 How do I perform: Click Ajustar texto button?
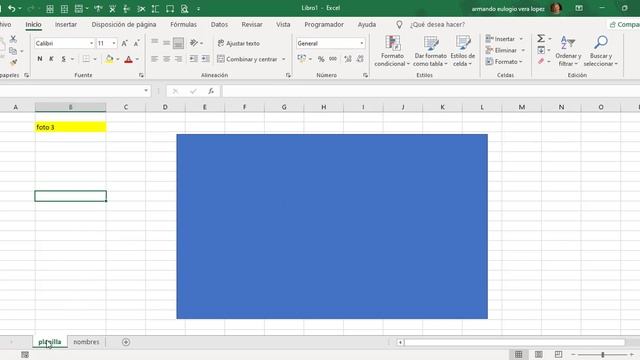239,43
